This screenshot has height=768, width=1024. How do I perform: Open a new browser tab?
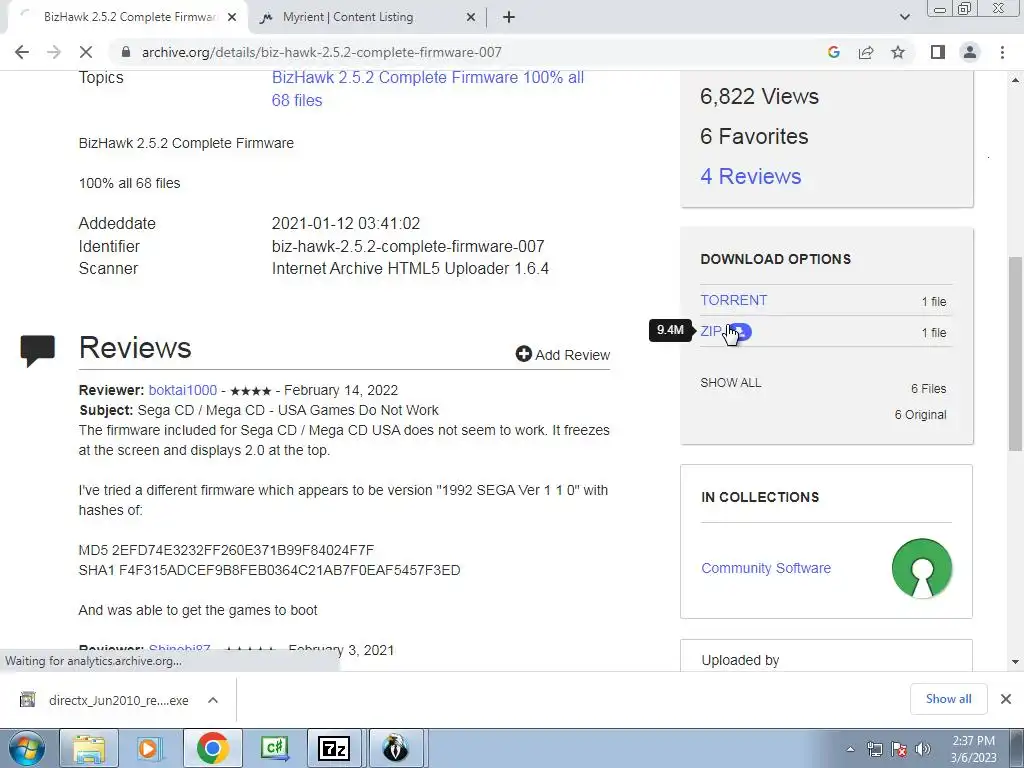point(509,18)
